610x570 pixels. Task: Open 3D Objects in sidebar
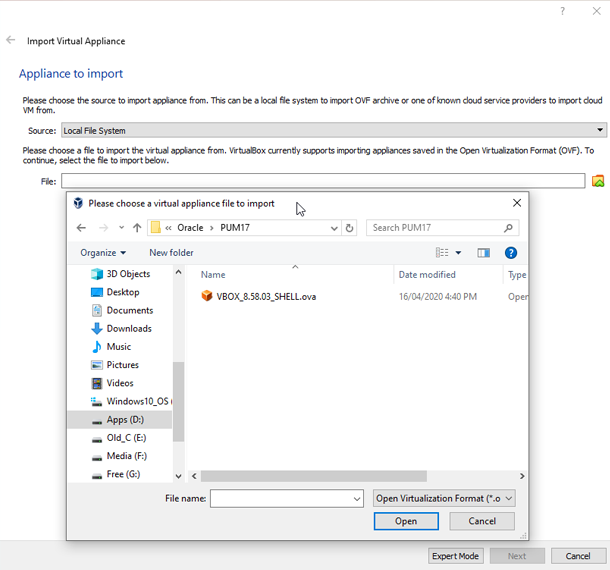[128, 274]
